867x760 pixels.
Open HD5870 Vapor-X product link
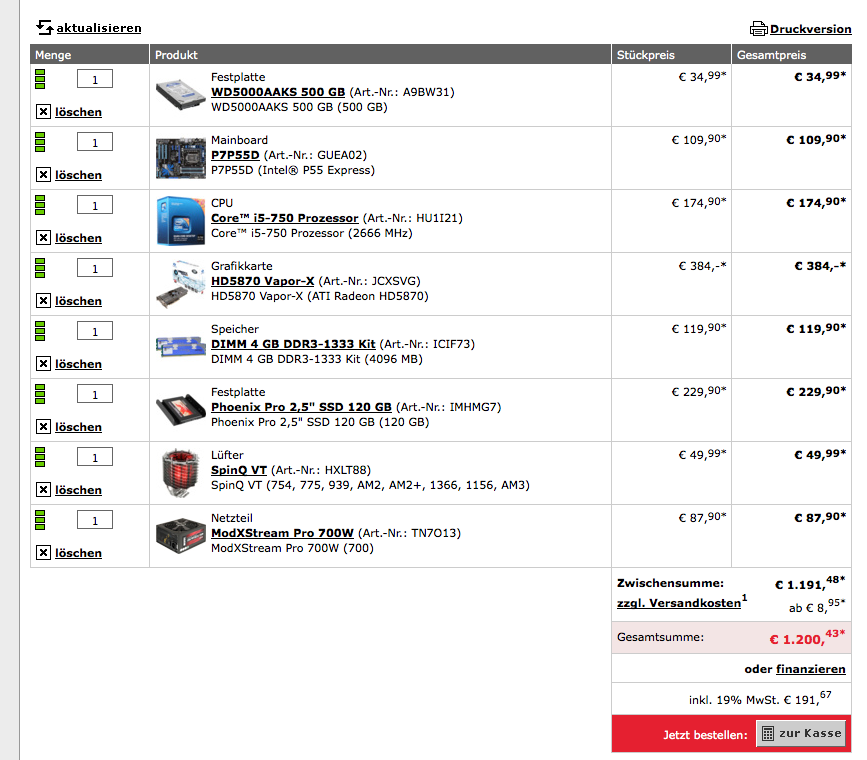(x=263, y=282)
